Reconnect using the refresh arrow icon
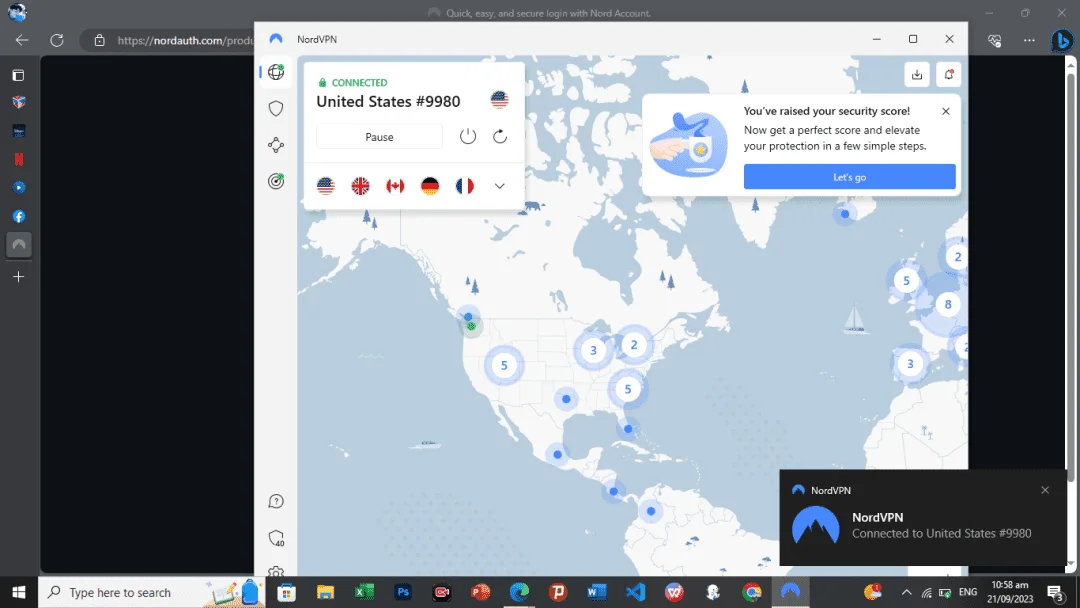Screen dimensions: 1080x608 (500, 136)
